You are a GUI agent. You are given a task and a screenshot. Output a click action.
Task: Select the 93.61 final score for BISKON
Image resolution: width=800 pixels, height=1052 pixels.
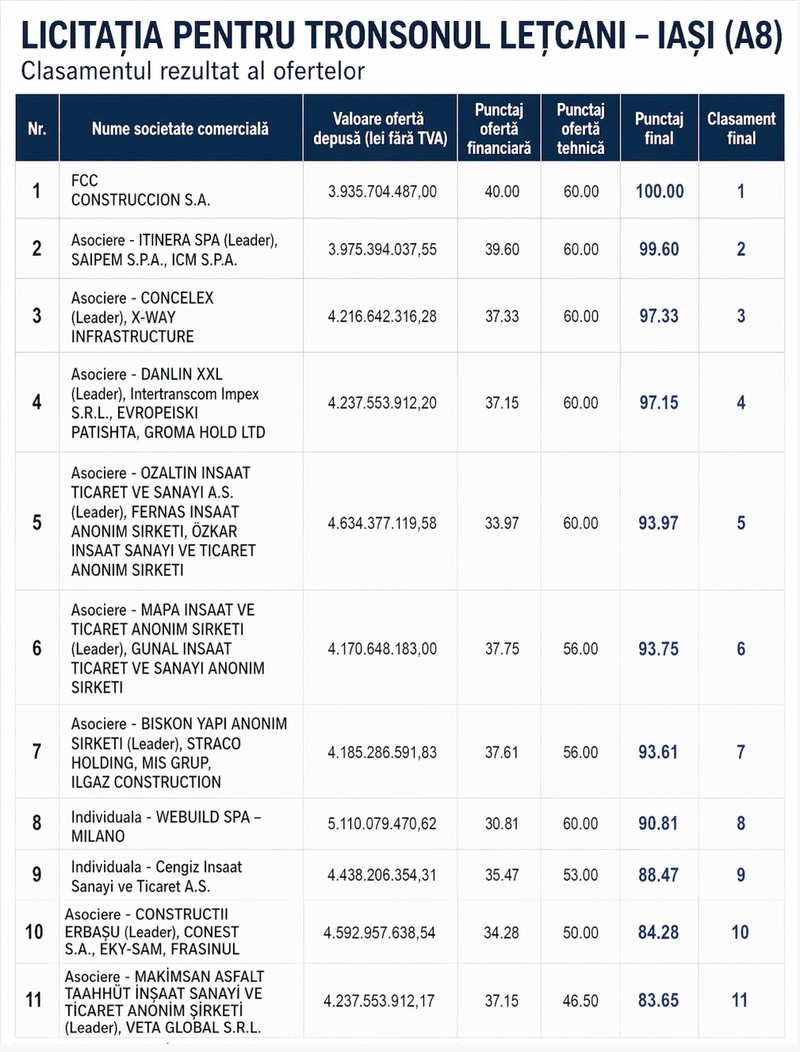pos(658,751)
